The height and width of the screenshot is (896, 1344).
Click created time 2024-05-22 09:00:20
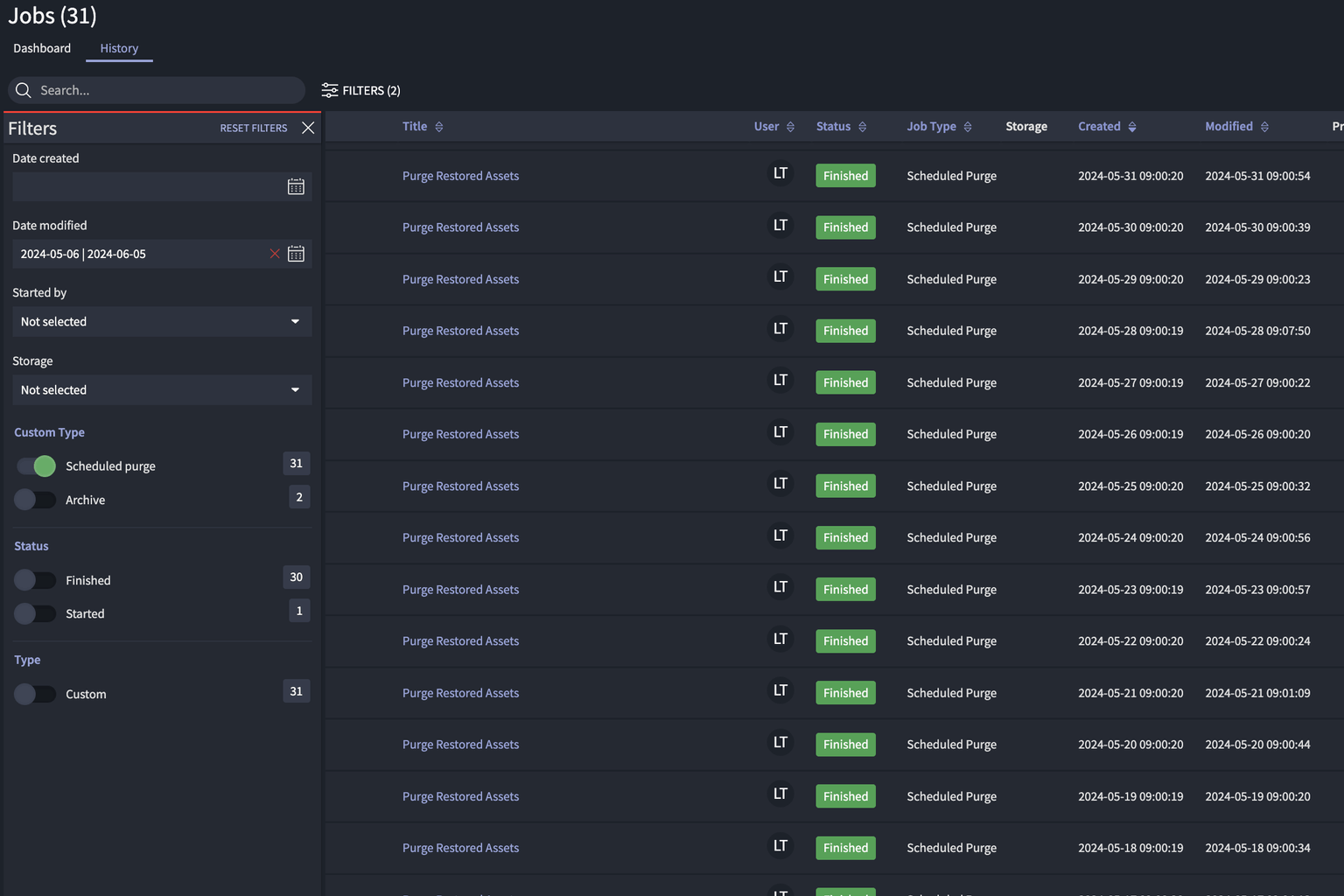(x=1130, y=641)
